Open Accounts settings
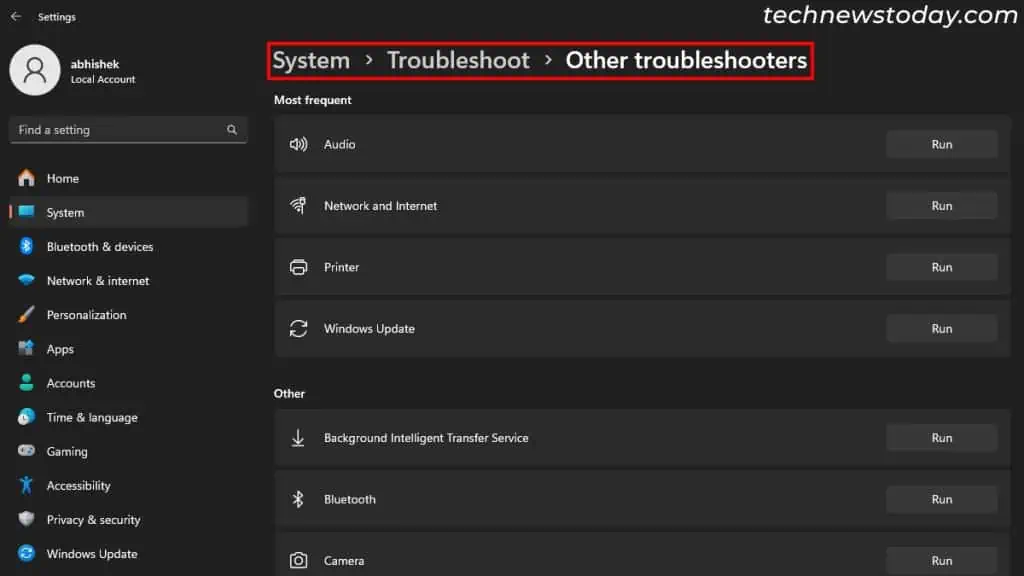This screenshot has width=1024, height=576. point(129,383)
